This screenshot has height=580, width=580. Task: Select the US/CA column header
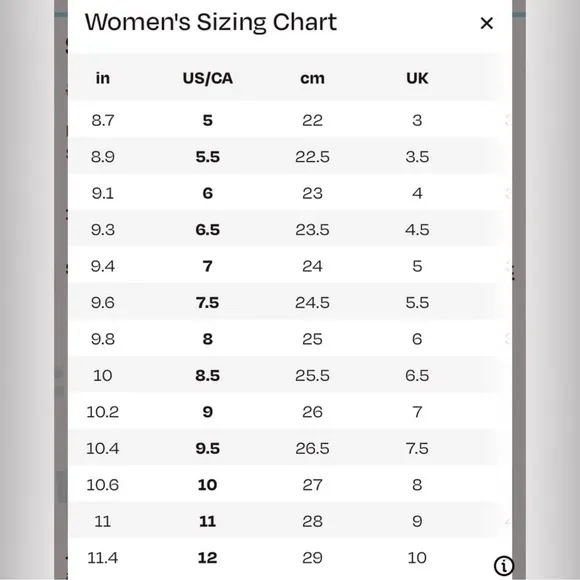click(208, 78)
